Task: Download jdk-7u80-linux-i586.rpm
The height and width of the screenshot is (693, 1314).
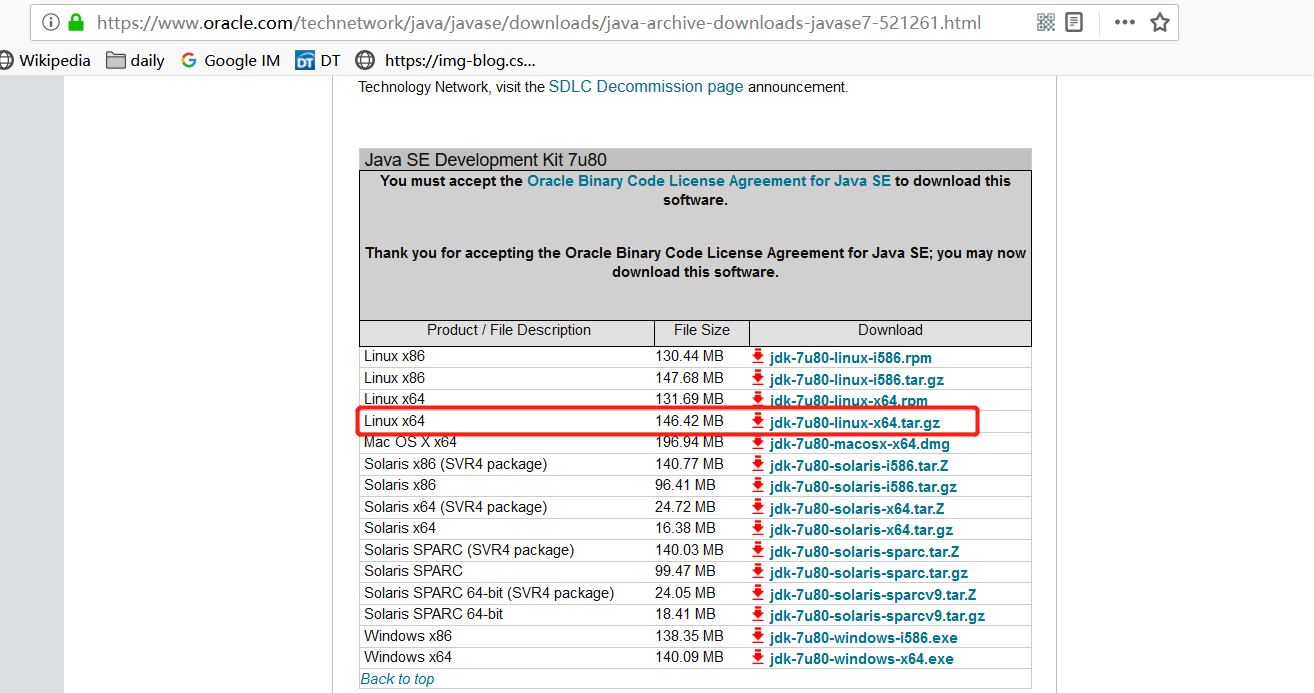Action: [x=851, y=358]
